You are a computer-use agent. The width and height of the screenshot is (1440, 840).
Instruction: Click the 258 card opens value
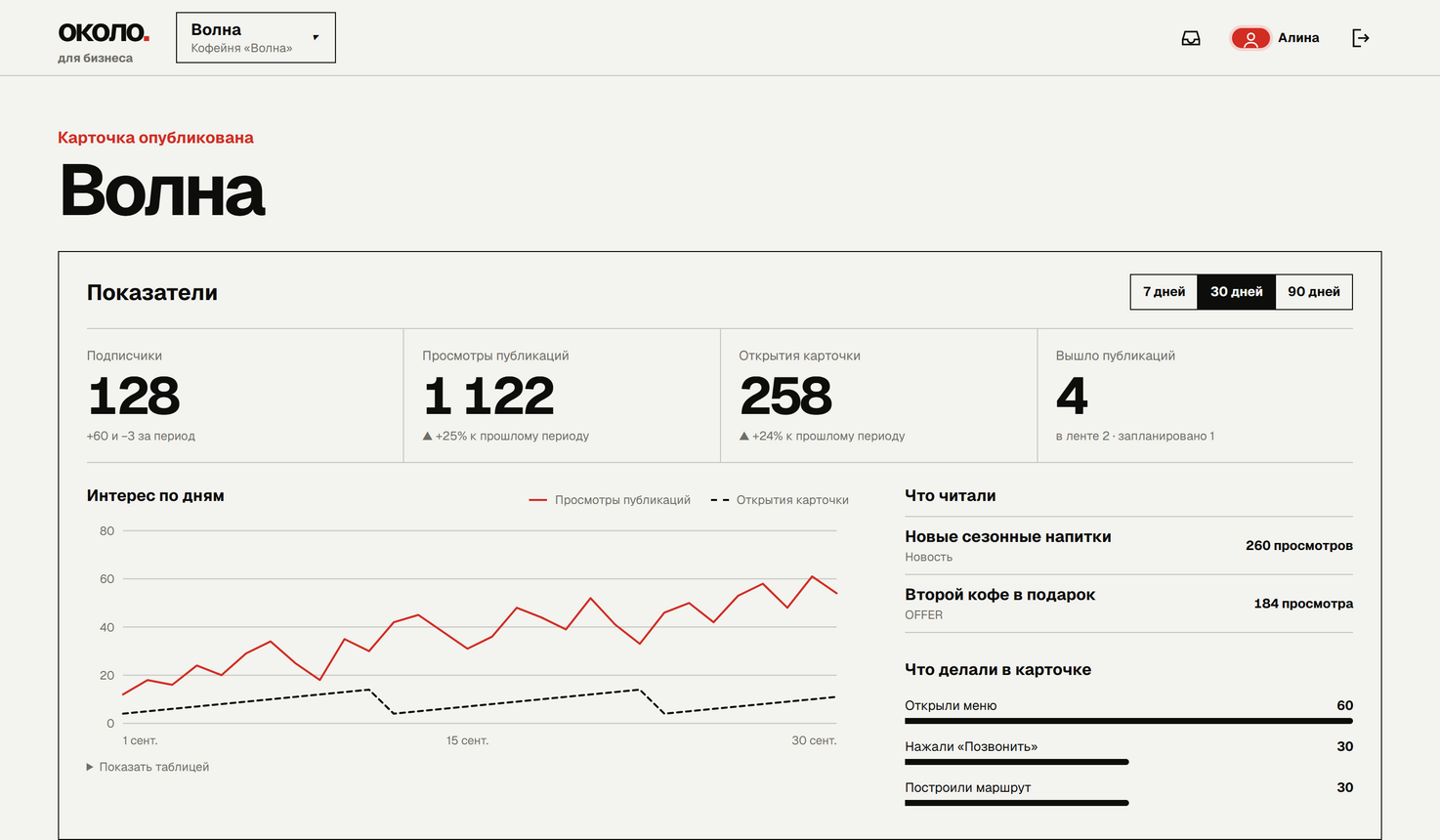[785, 397]
